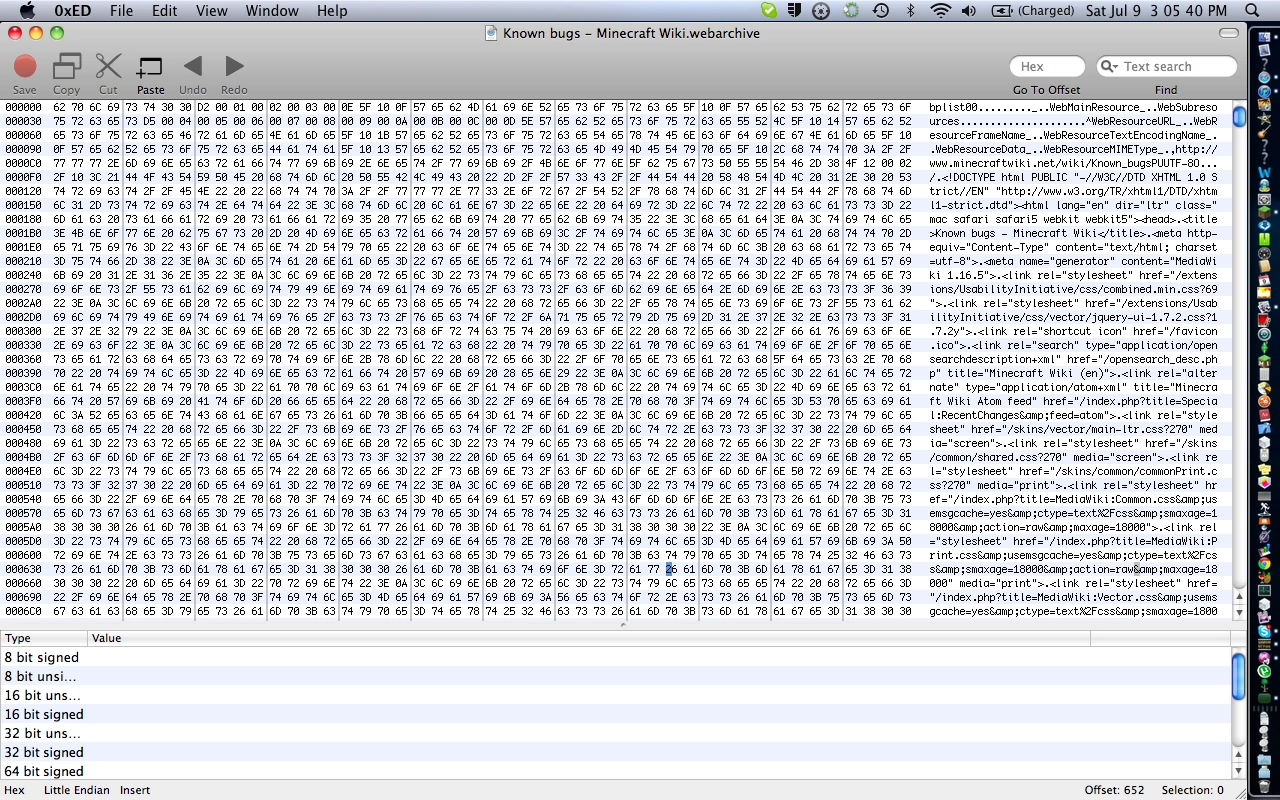Select the '16 bit uns...' row
The height and width of the screenshot is (800, 1280).
pyautogui.click(x=615, y=695)
